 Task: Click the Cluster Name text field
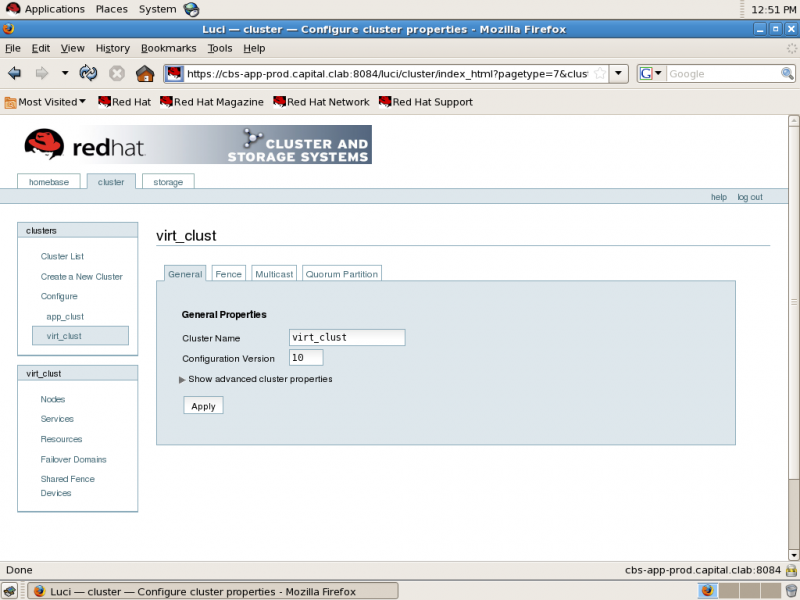347,337
